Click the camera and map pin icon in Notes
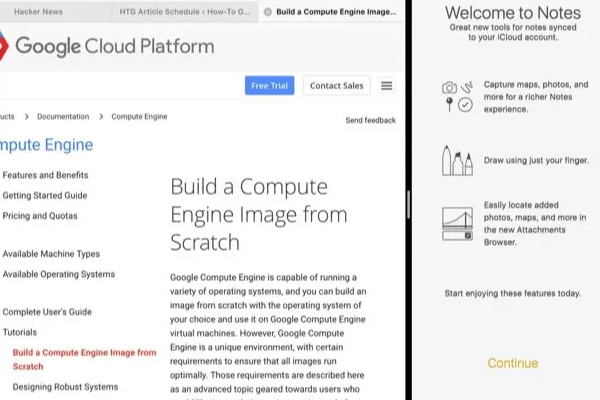The height and width of the screenshot is (400, 600). [457, 96]
